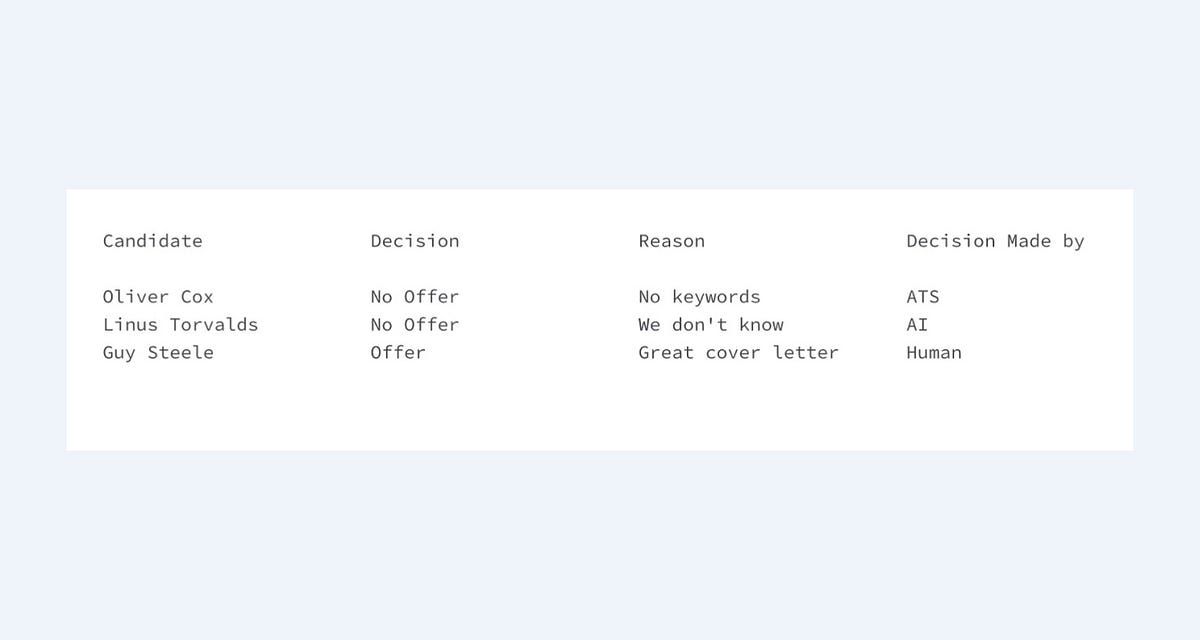
Task: Select the AI decision maker entry
Action: tap(917, 325)
